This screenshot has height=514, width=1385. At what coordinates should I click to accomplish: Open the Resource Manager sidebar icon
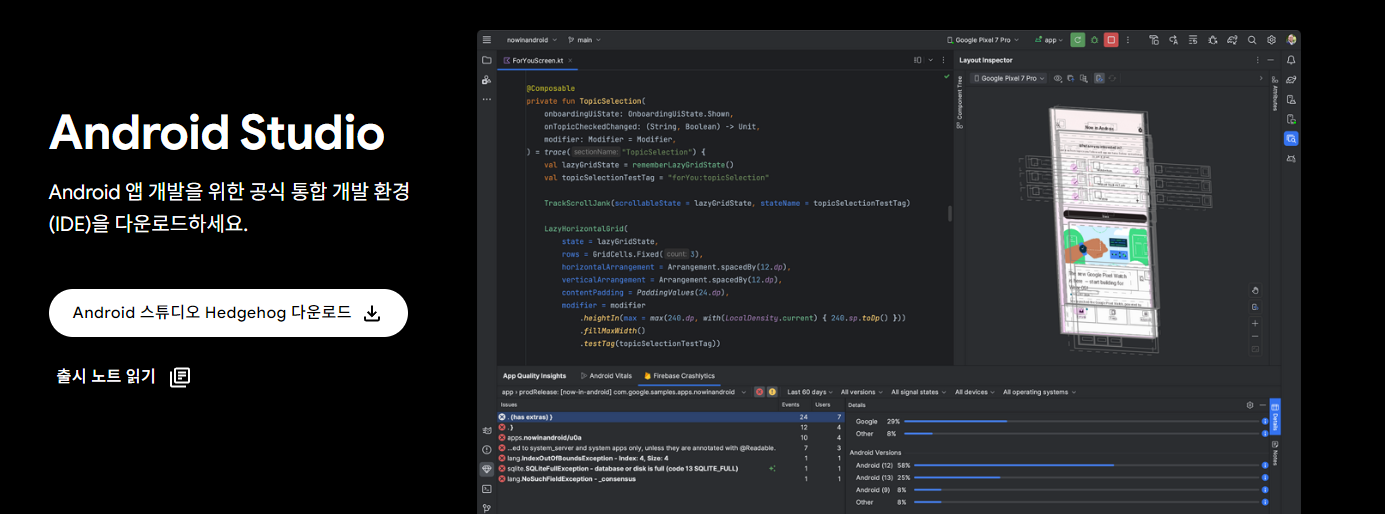tap(487, 80)
